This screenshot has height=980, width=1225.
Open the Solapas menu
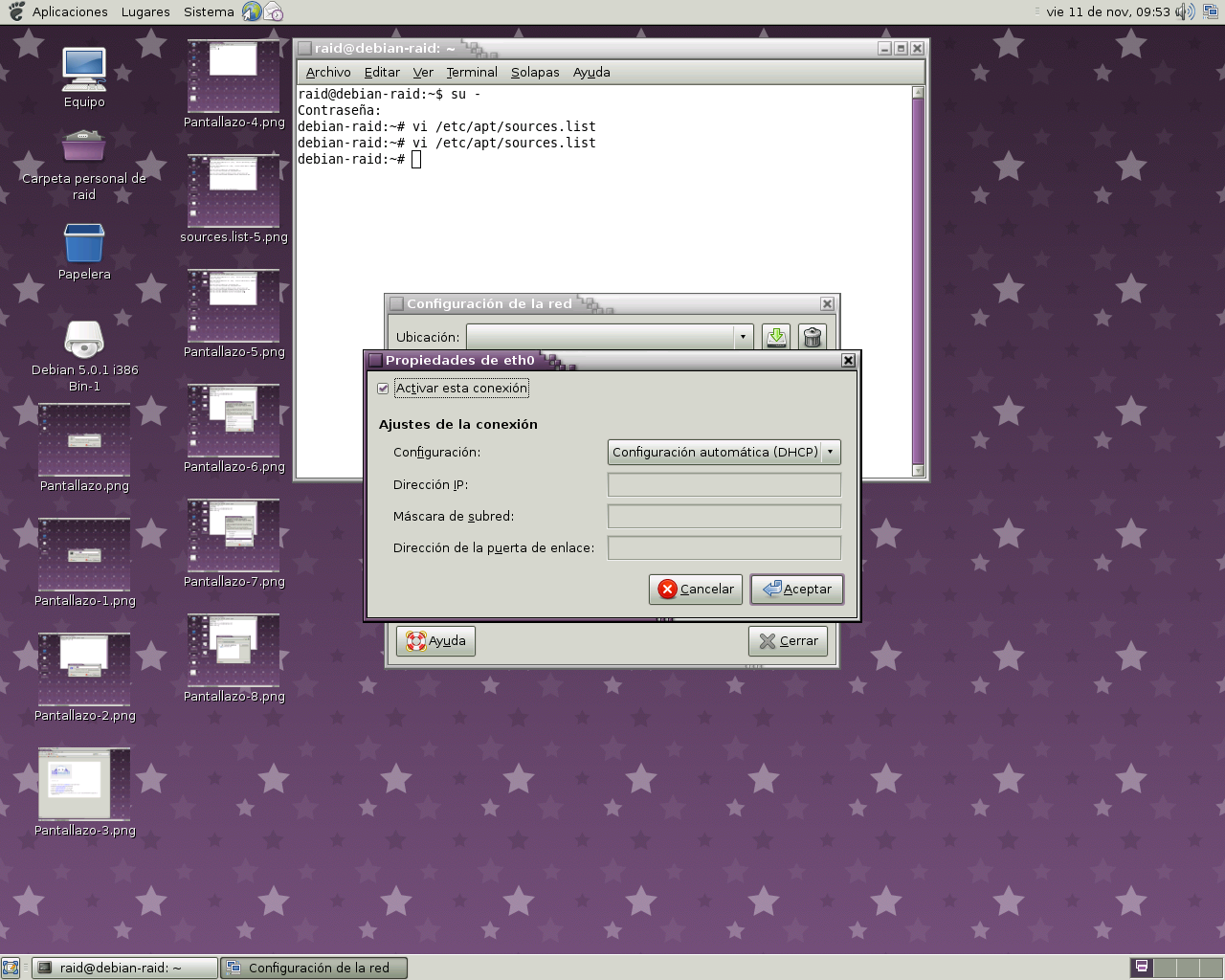[x=535, y=72]
